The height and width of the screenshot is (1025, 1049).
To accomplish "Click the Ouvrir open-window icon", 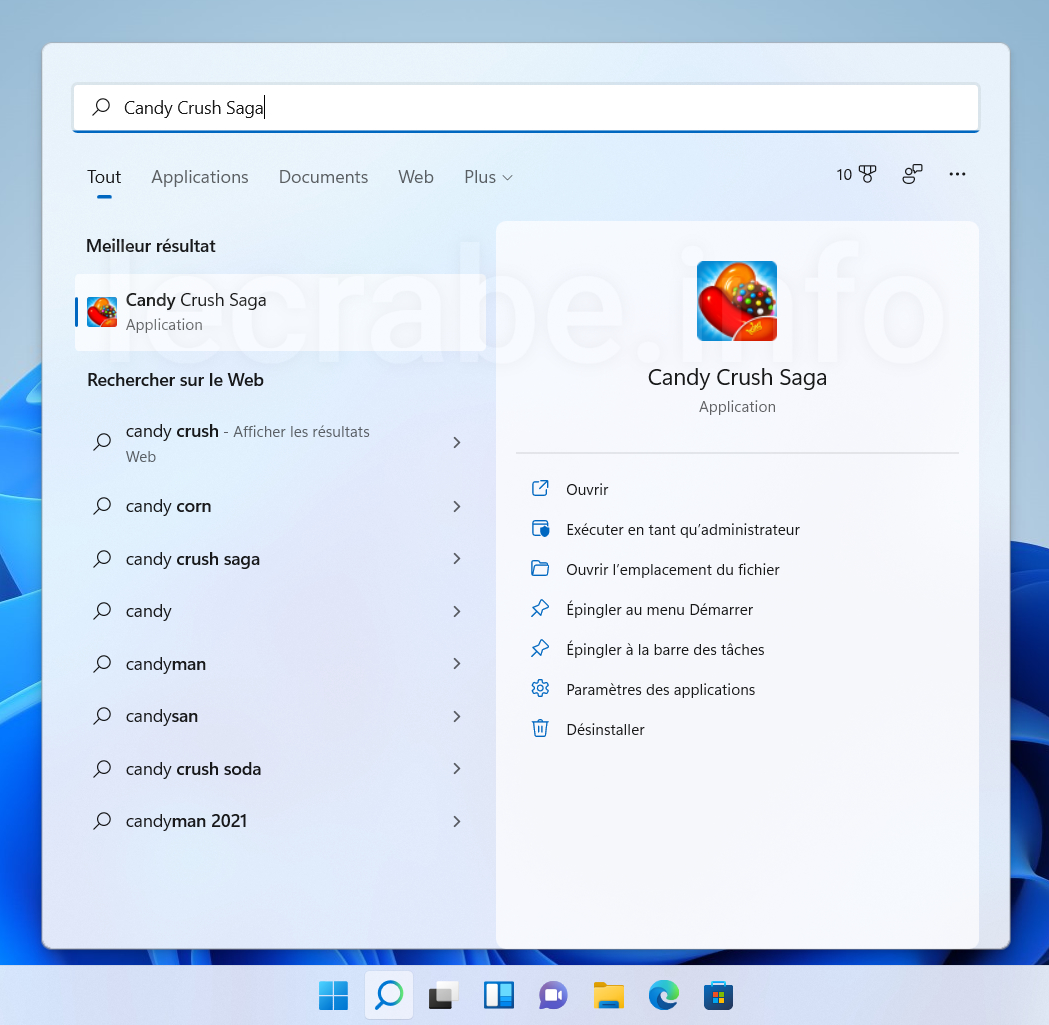I will (x=540, y=488).
